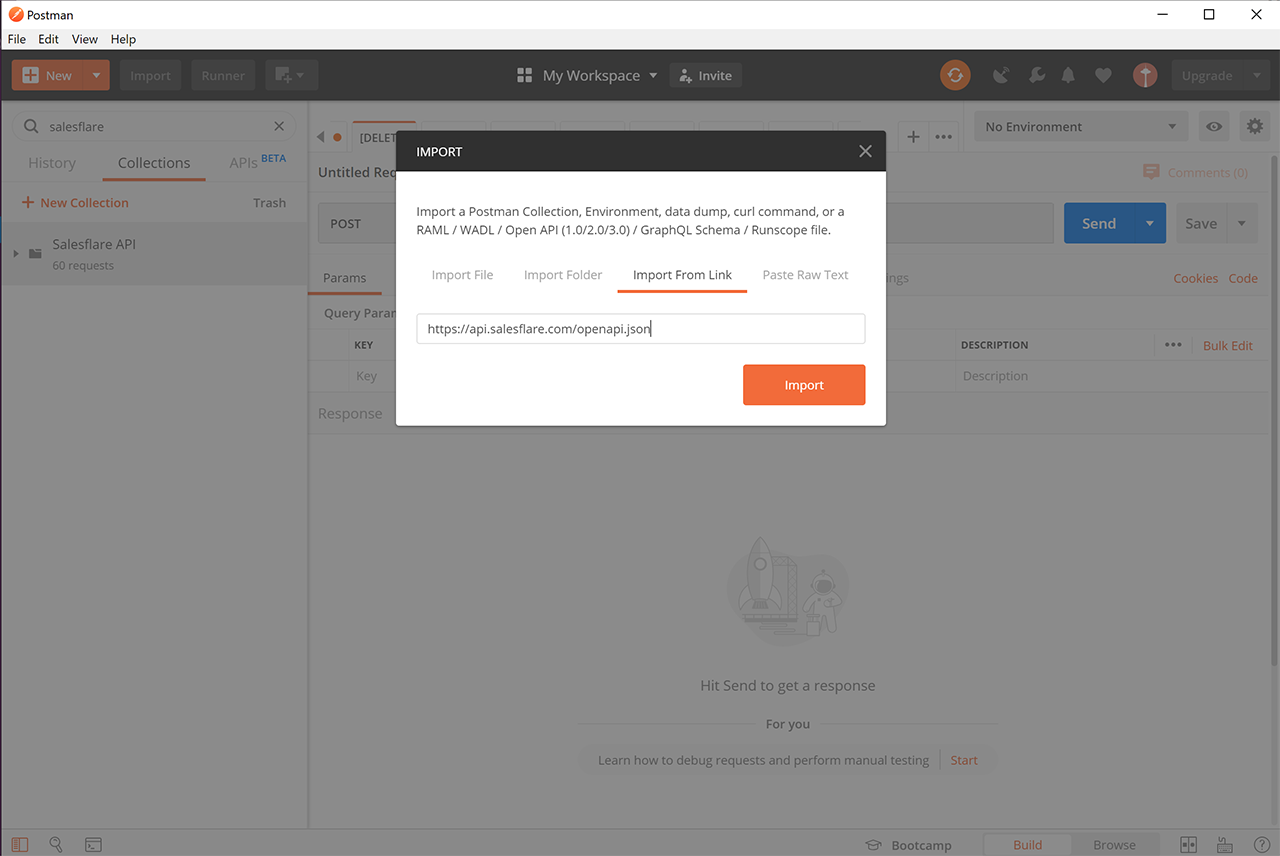Close the Import dialog with X
This screenshot has width=1280, height=856.
865,151
